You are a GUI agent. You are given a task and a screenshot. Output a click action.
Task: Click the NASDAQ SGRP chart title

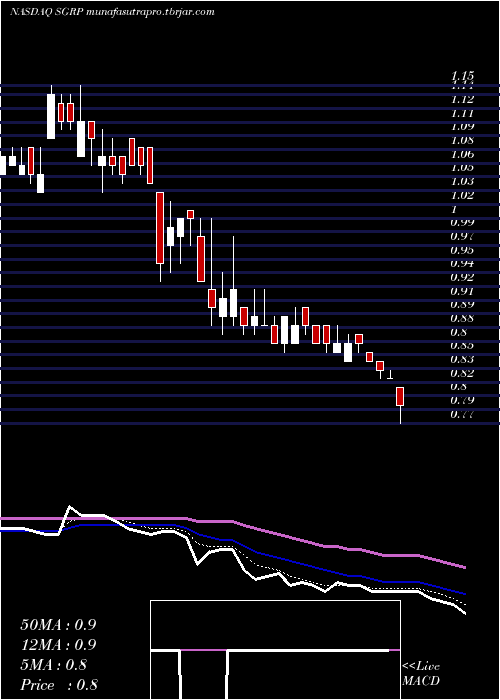coord(112,12)
